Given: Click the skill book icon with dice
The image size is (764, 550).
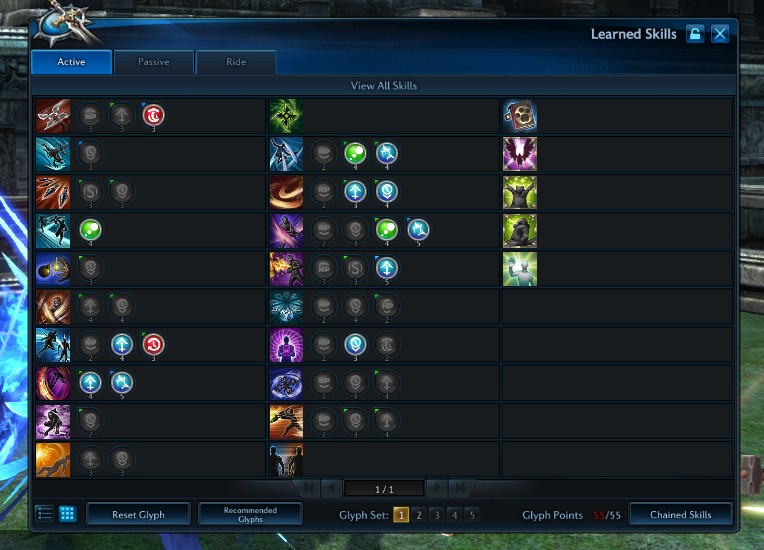Looking at the screenshot, I should pyautogui.click(x=520, y=116).
